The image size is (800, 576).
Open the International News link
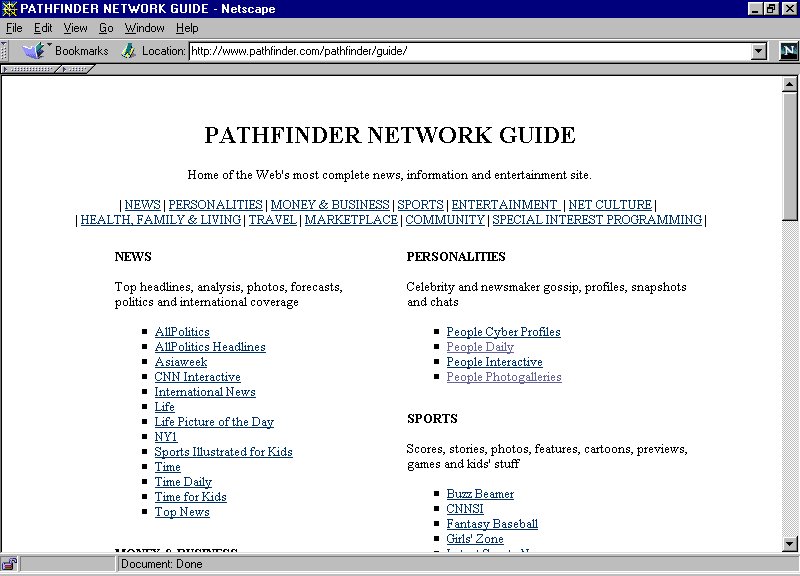[205, 392]
